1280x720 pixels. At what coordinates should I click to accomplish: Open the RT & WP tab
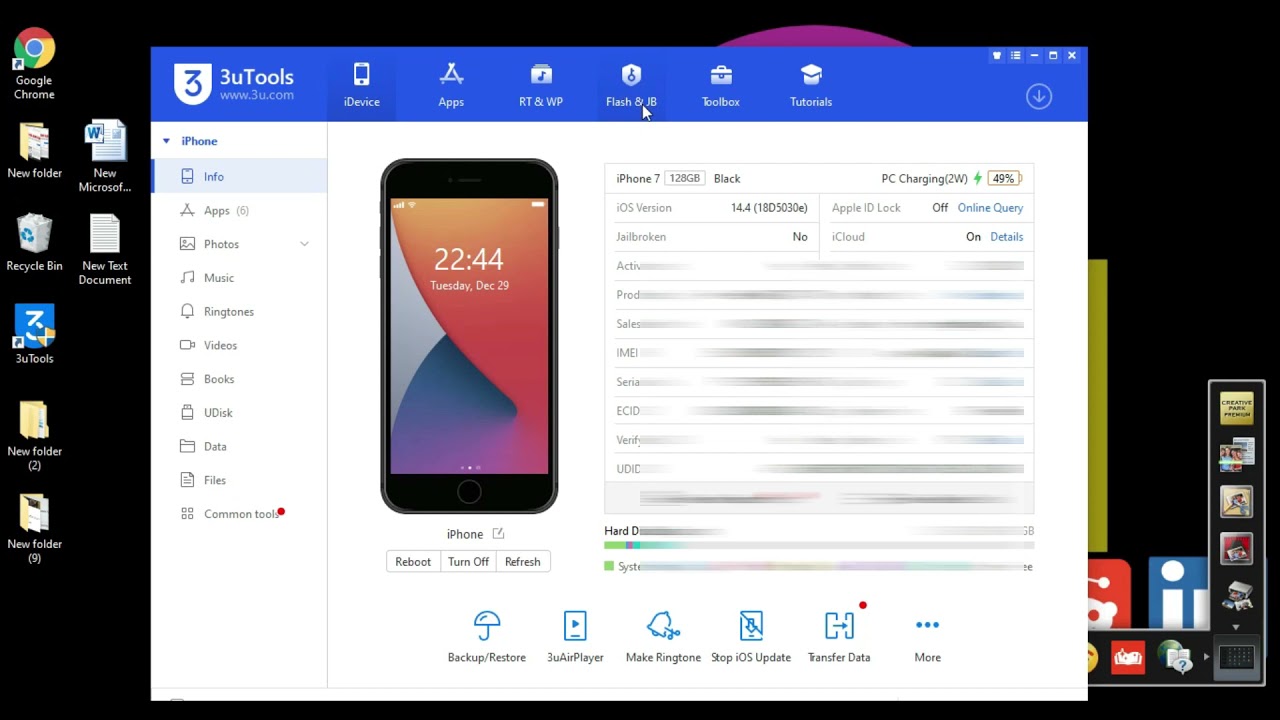click(x=541, y=85)
